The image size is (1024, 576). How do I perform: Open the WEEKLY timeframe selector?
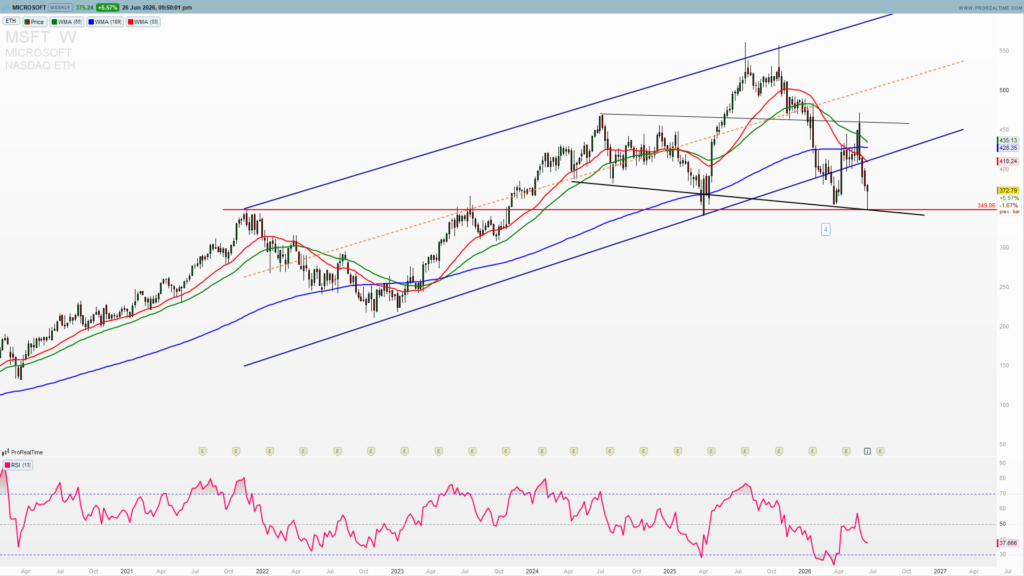click(61, 7)
